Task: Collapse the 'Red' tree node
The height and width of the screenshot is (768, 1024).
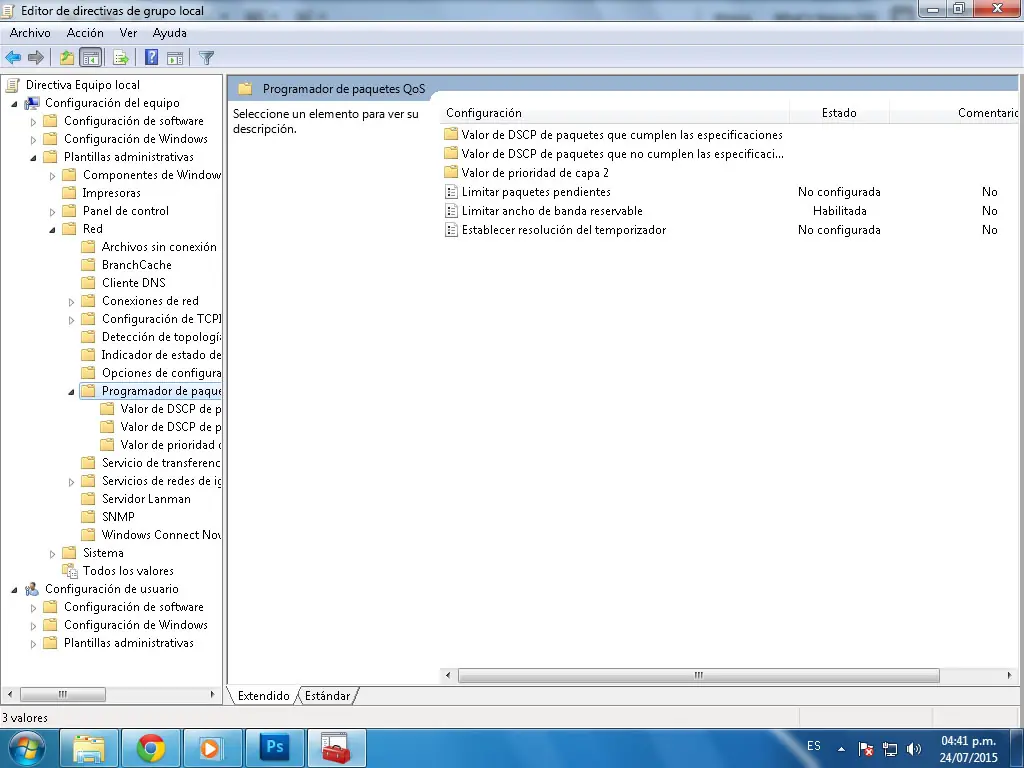Action: [x=52, y=229]
